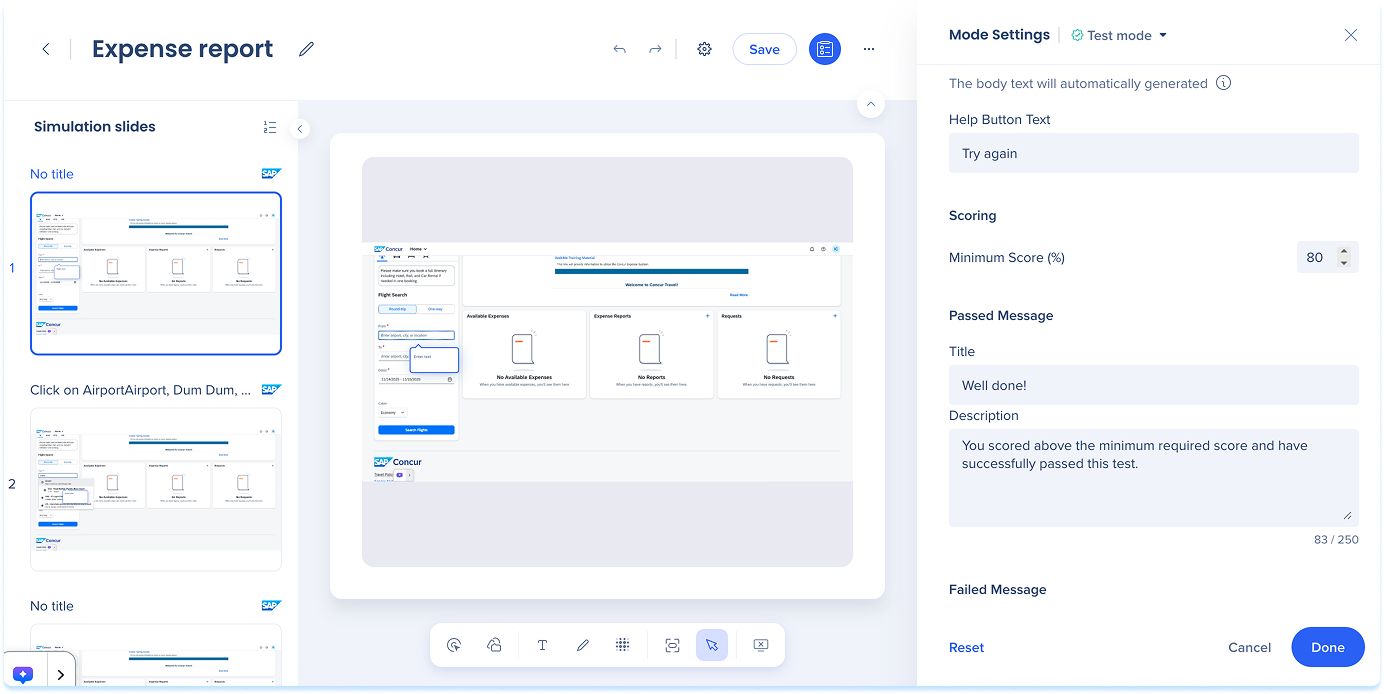Collapse the top panel chevron above canvas
1384x694 pixels.
[x=870, y=104]
